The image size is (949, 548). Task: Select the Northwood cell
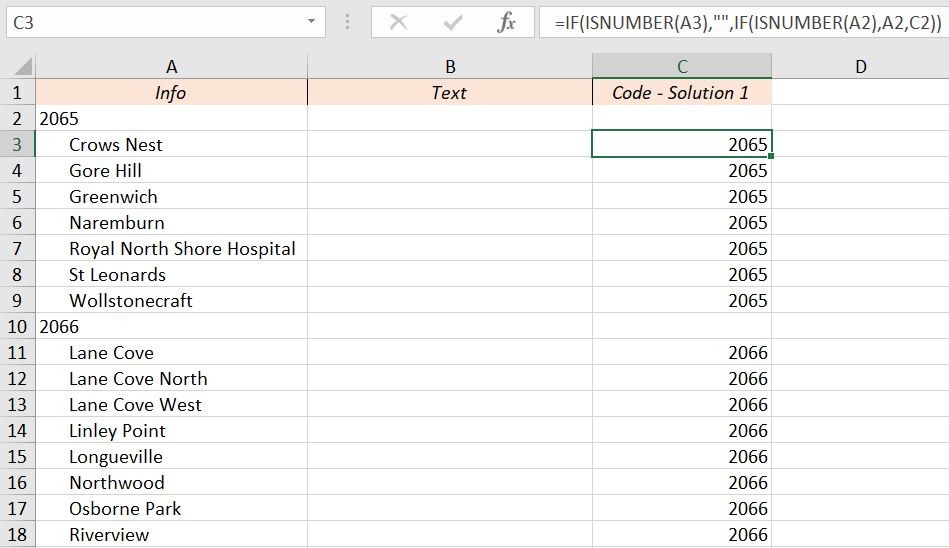coord(171,483)
